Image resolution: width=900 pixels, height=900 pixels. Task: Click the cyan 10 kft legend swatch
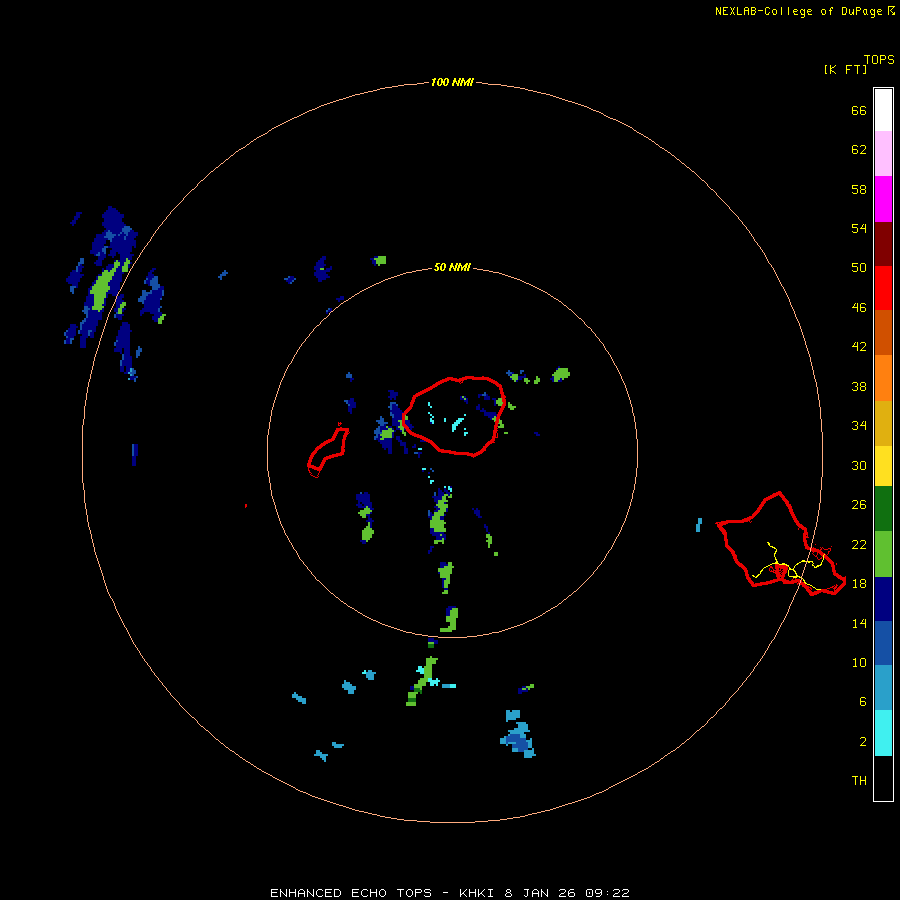[x=883, y=733]
